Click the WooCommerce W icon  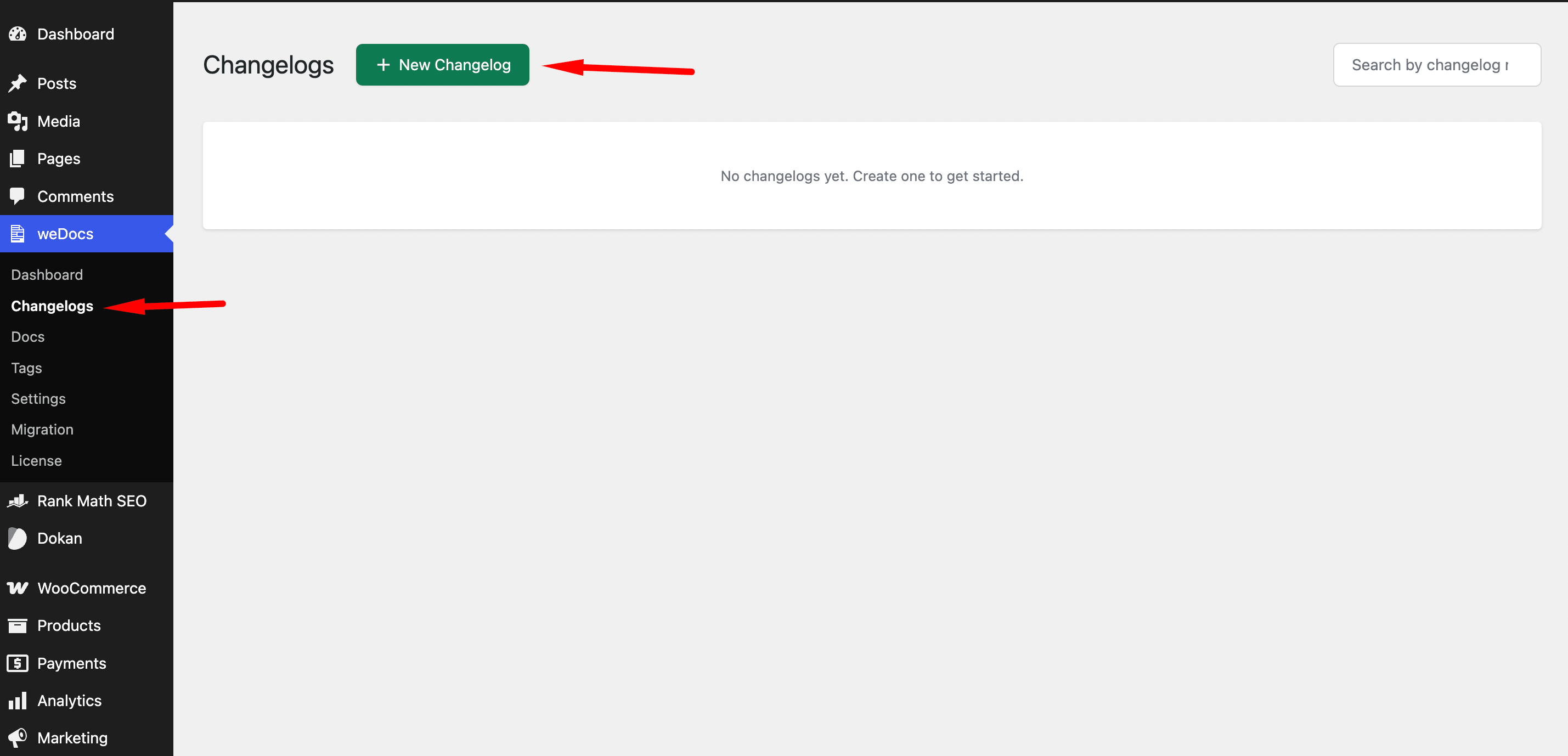point(18,588)
